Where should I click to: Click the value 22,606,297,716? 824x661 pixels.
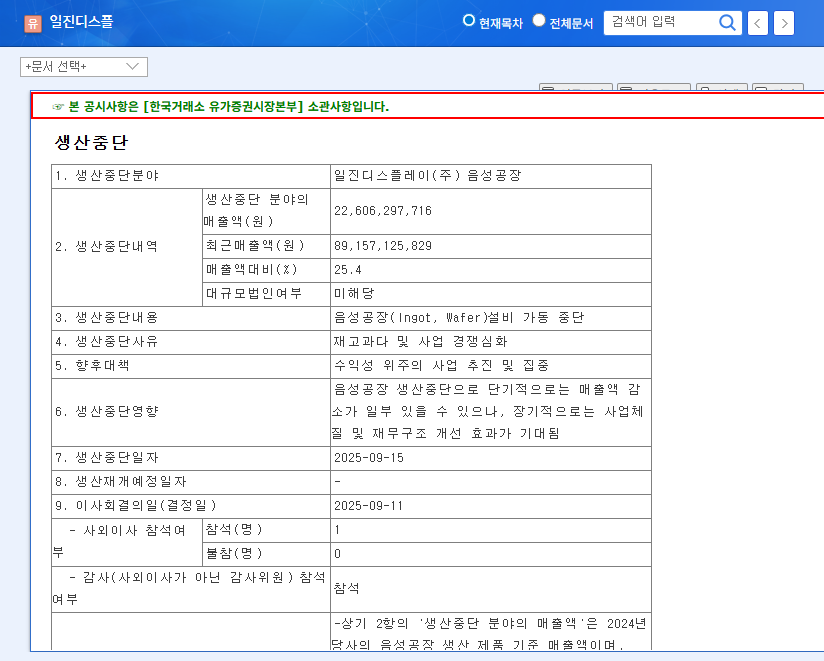tap(383, 211)
